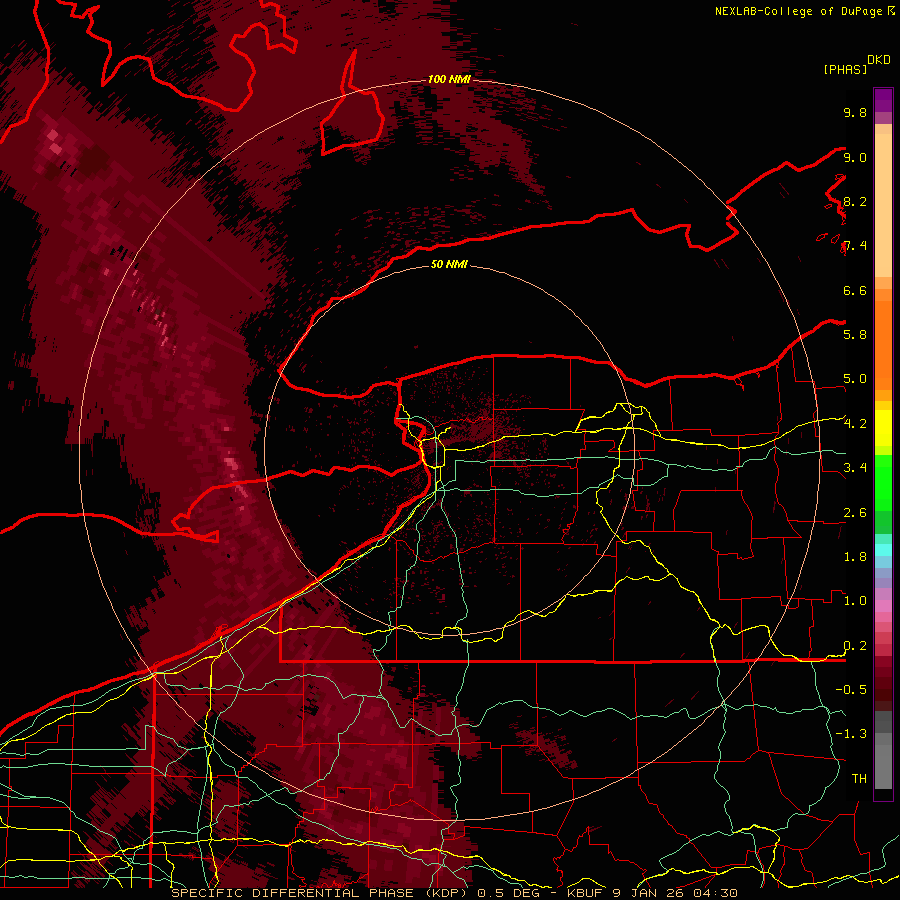Click the bright green color bar segment
The height and width of the screenshot is (900, 900).
[883, 482]
